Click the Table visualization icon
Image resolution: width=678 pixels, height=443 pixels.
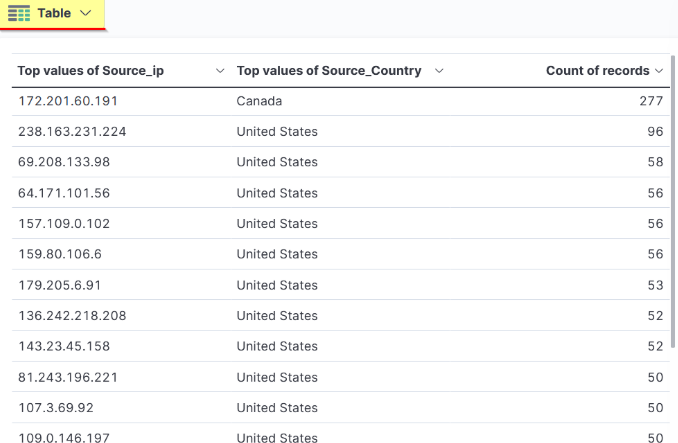click(x=19, y=13)
